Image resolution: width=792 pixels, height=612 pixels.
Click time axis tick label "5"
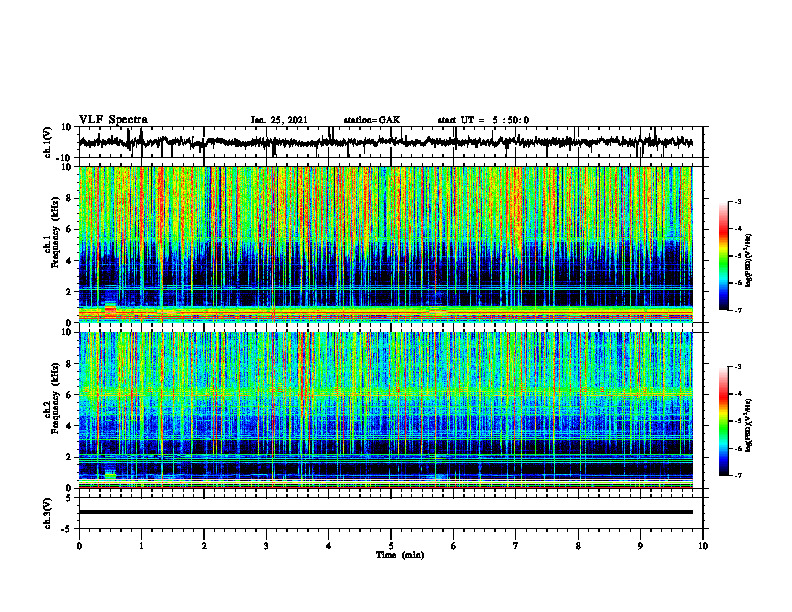coord(391,546)
